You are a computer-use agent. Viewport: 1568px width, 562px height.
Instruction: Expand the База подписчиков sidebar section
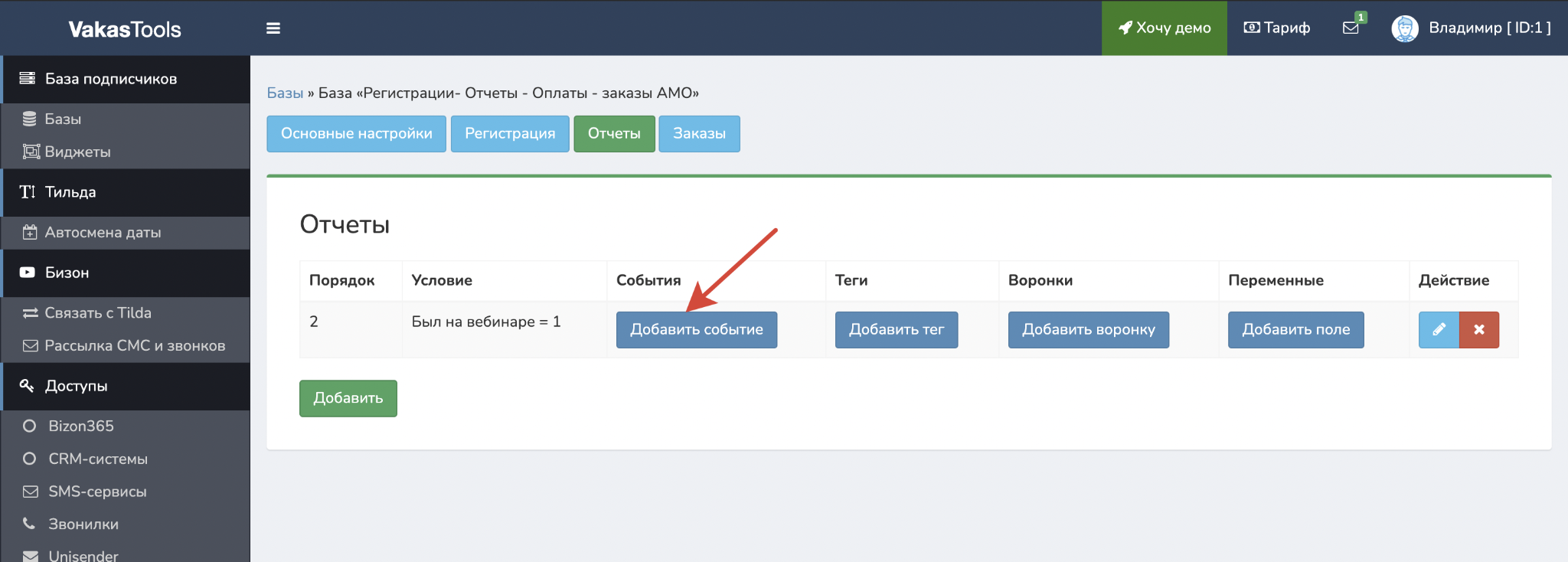point(111,79)
